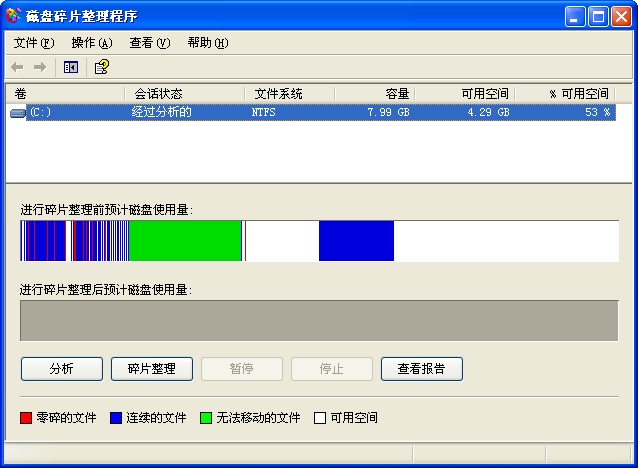Screen dimensions: 638x468
Task: Open the help properties toolbar icon
Action: click(102, 67)
